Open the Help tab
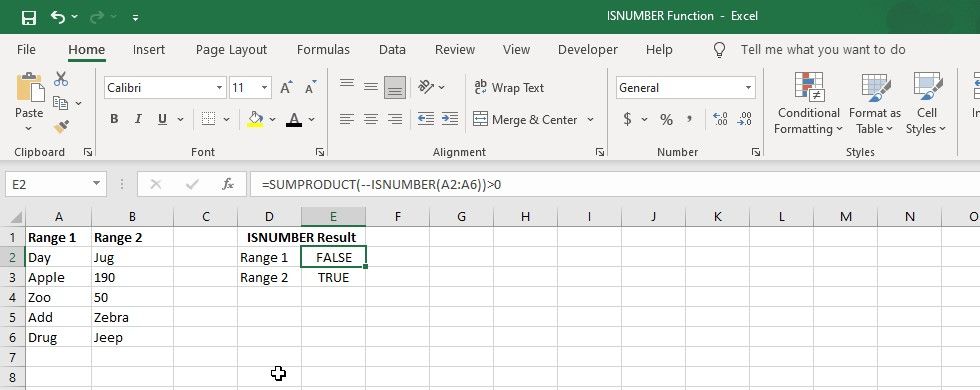 click(x=659, y=49)
